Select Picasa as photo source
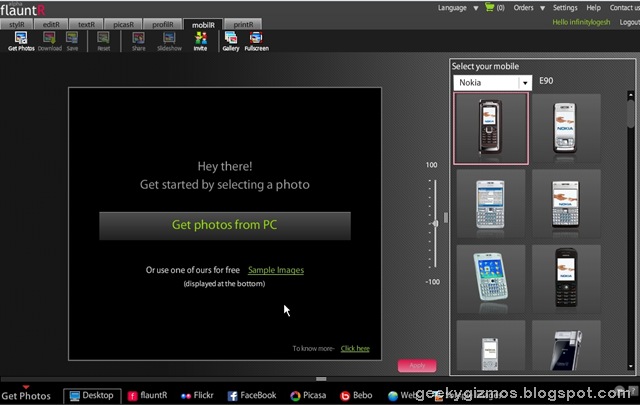The width and height of the screenshot is (640, 405). click(308, 395)
